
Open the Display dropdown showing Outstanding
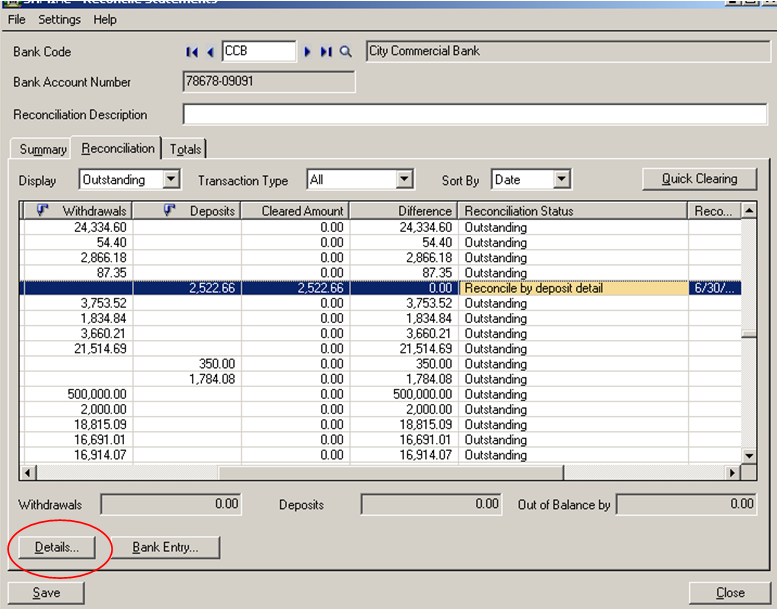(171, 179)
